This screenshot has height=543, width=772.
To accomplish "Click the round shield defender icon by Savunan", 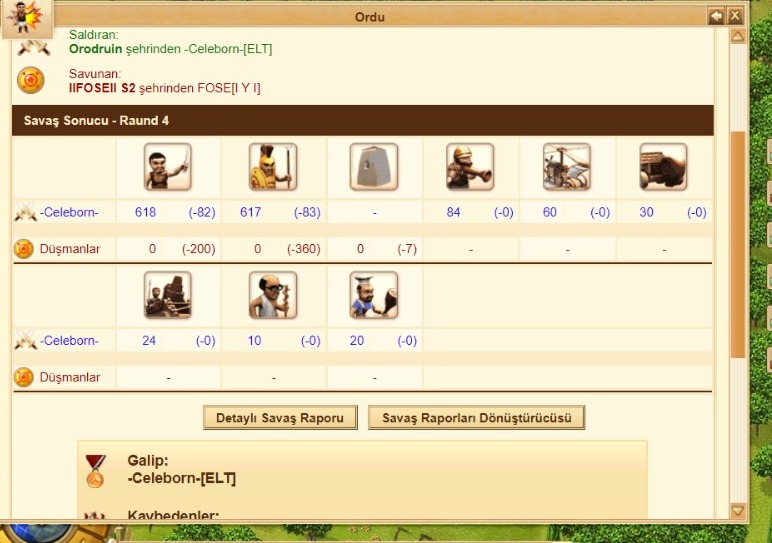I will (31, 80).
